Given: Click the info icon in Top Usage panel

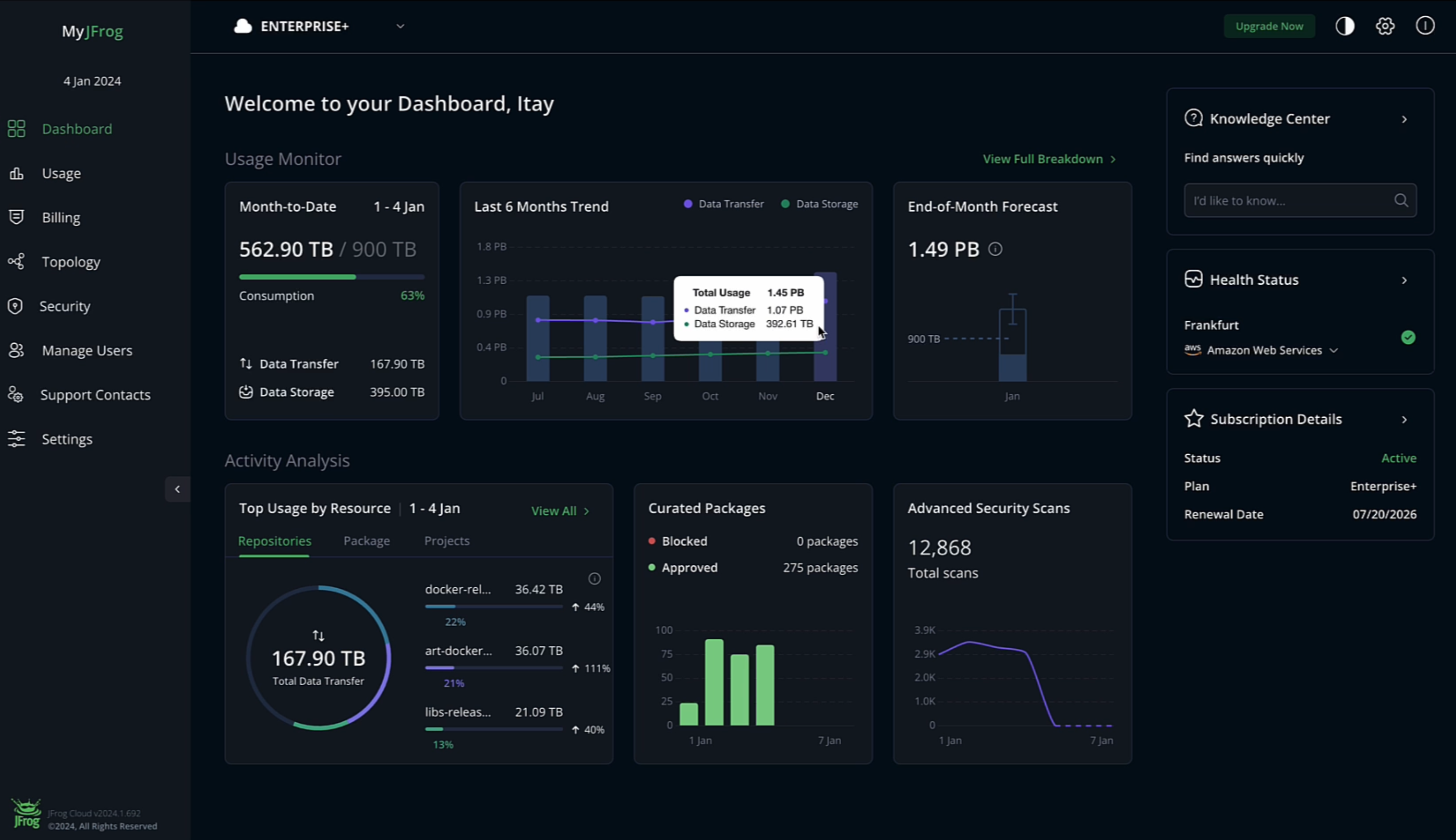Looking at the screenshot, I should pyautogui.click(x=594, y=579).
